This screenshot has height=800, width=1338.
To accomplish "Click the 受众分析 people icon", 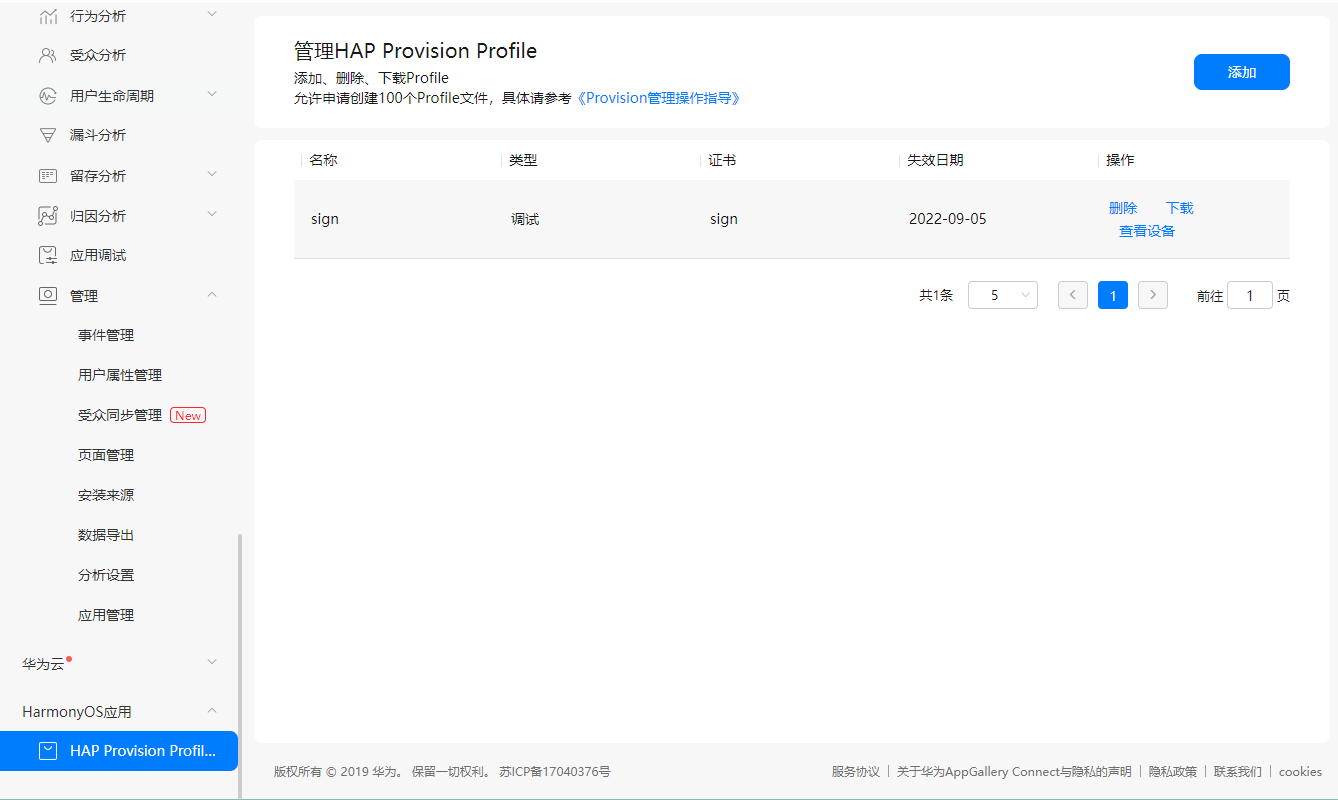I will point(48,56).
